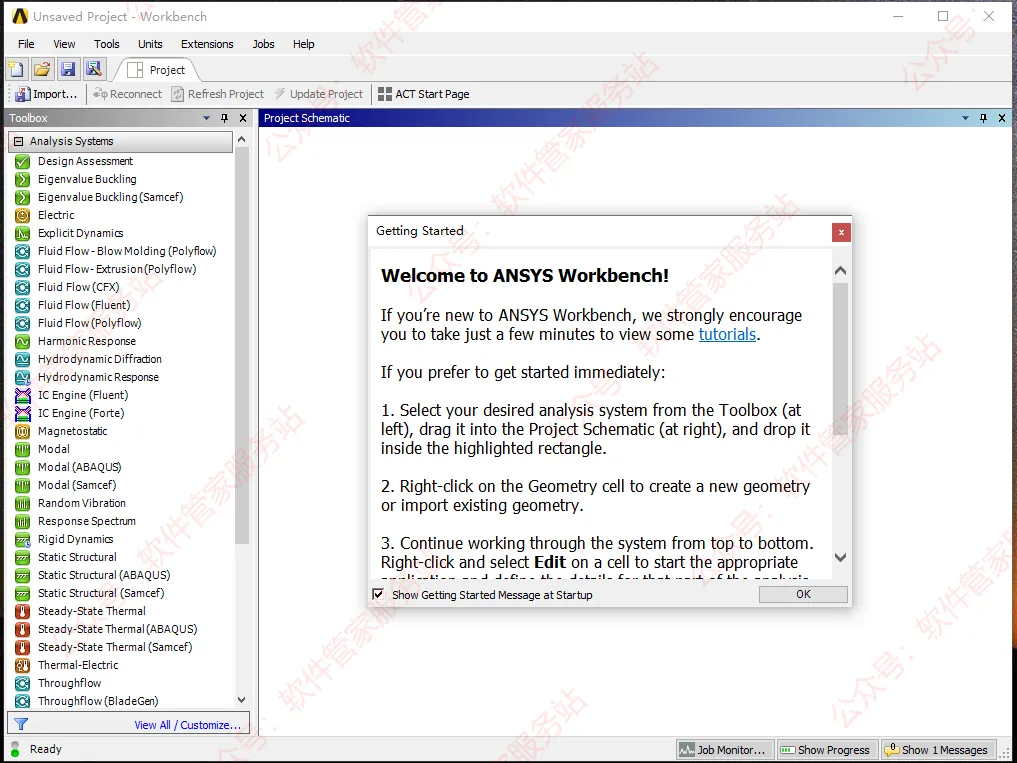The width and height of the screenshot is (1017, 763).
Task: Close the Toolbox panel
Action: point(243,118)
